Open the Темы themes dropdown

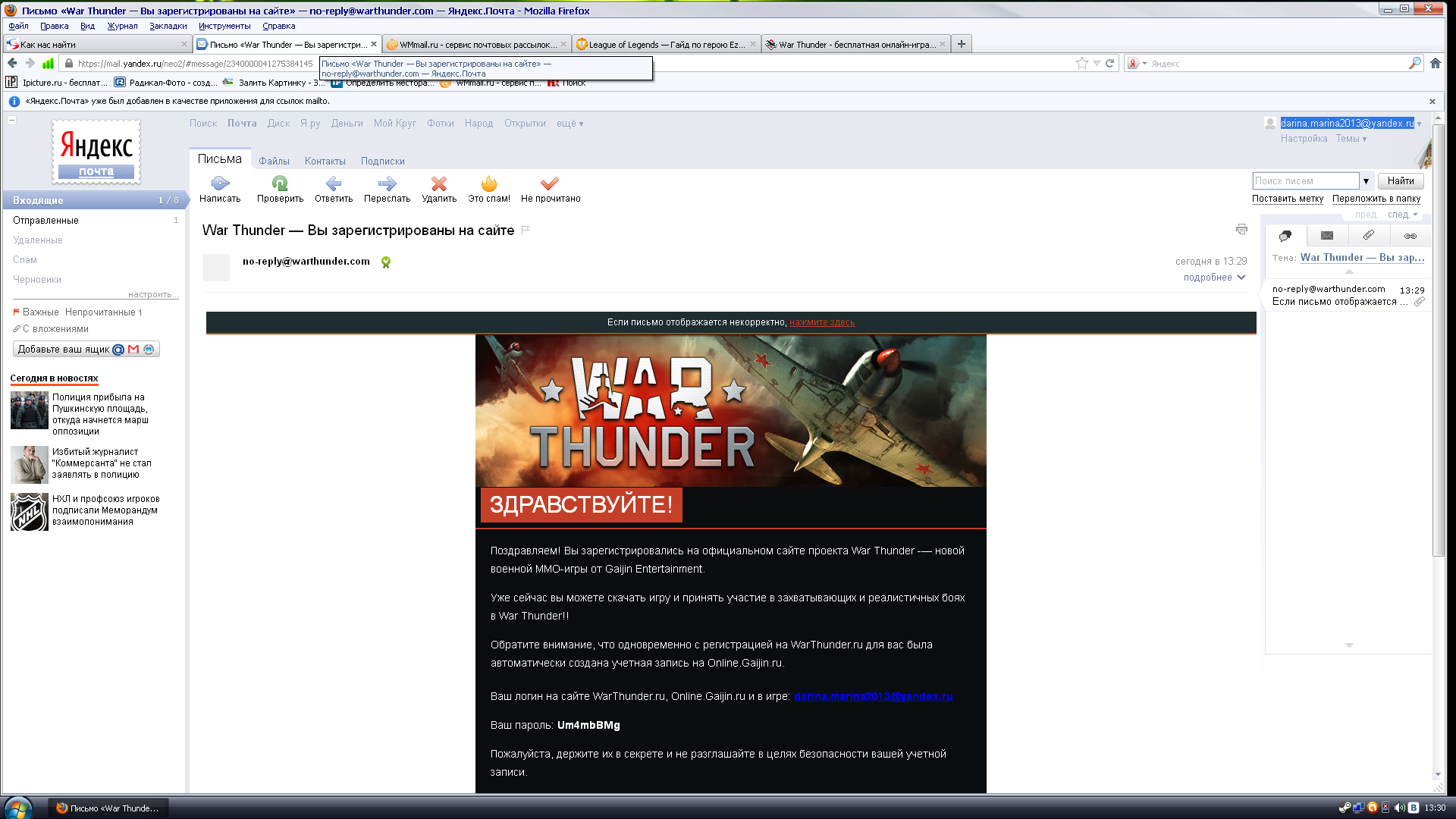point(1351,139)
